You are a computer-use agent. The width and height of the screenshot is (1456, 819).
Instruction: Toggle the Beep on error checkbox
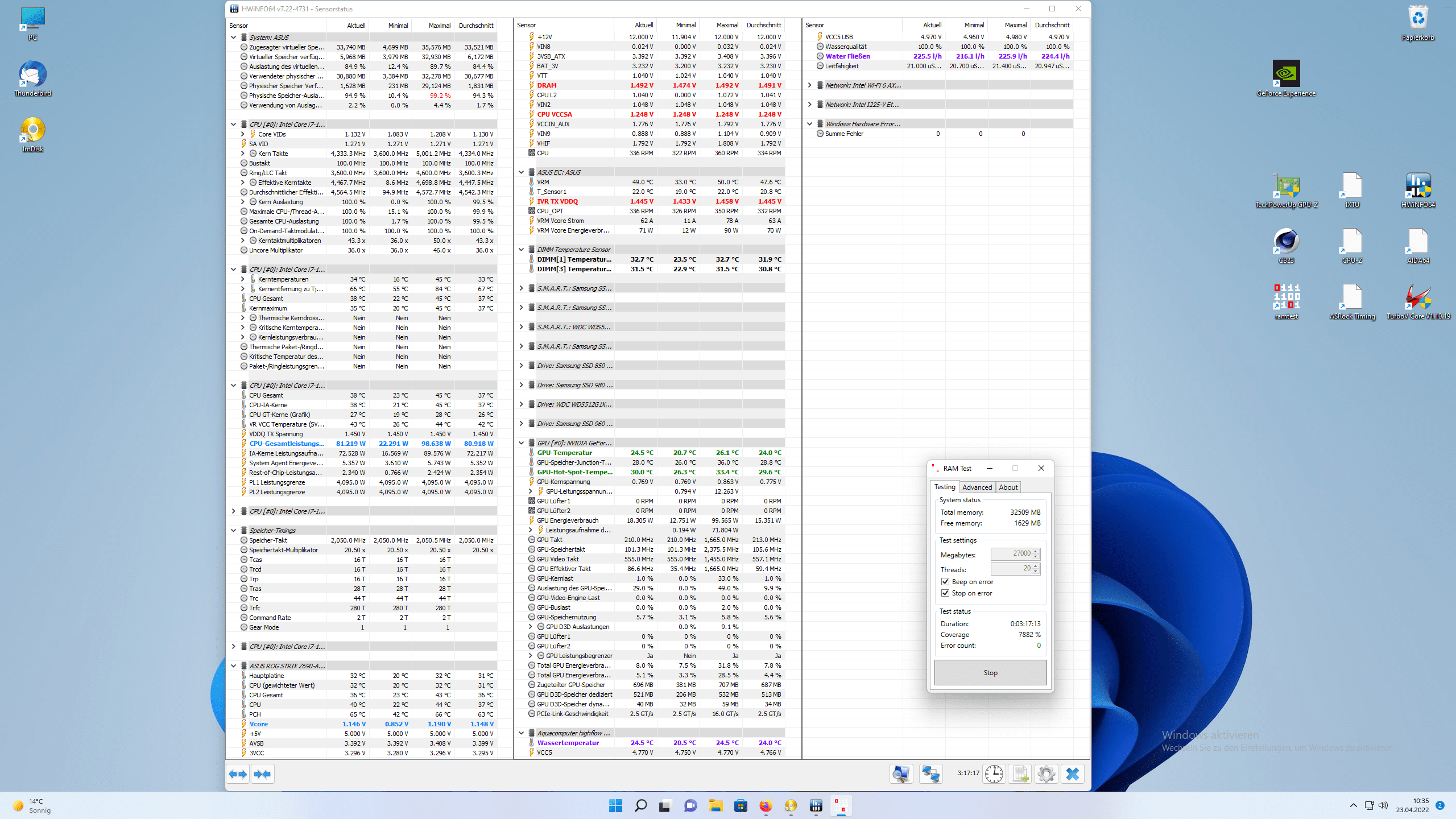pyautogui.click(x=945, y=582)
